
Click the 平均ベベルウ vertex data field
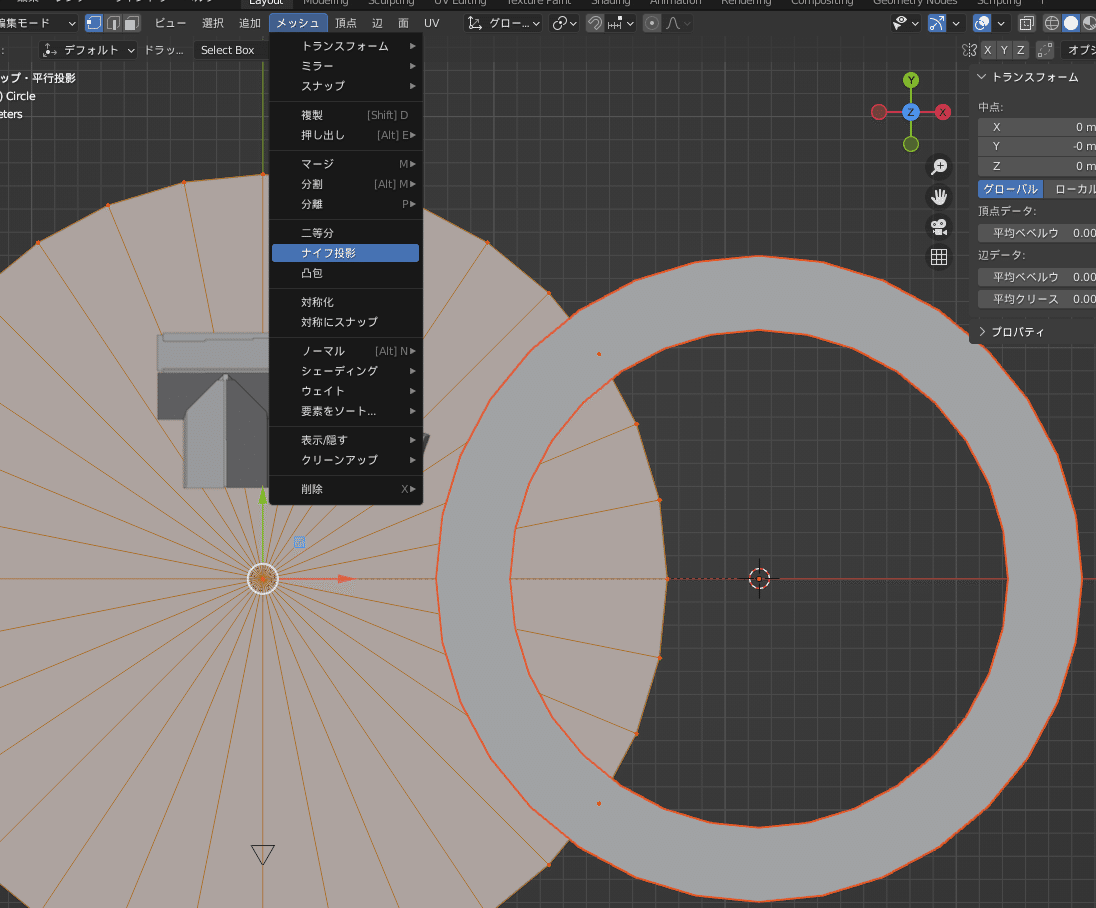(x=1037, y=233)
